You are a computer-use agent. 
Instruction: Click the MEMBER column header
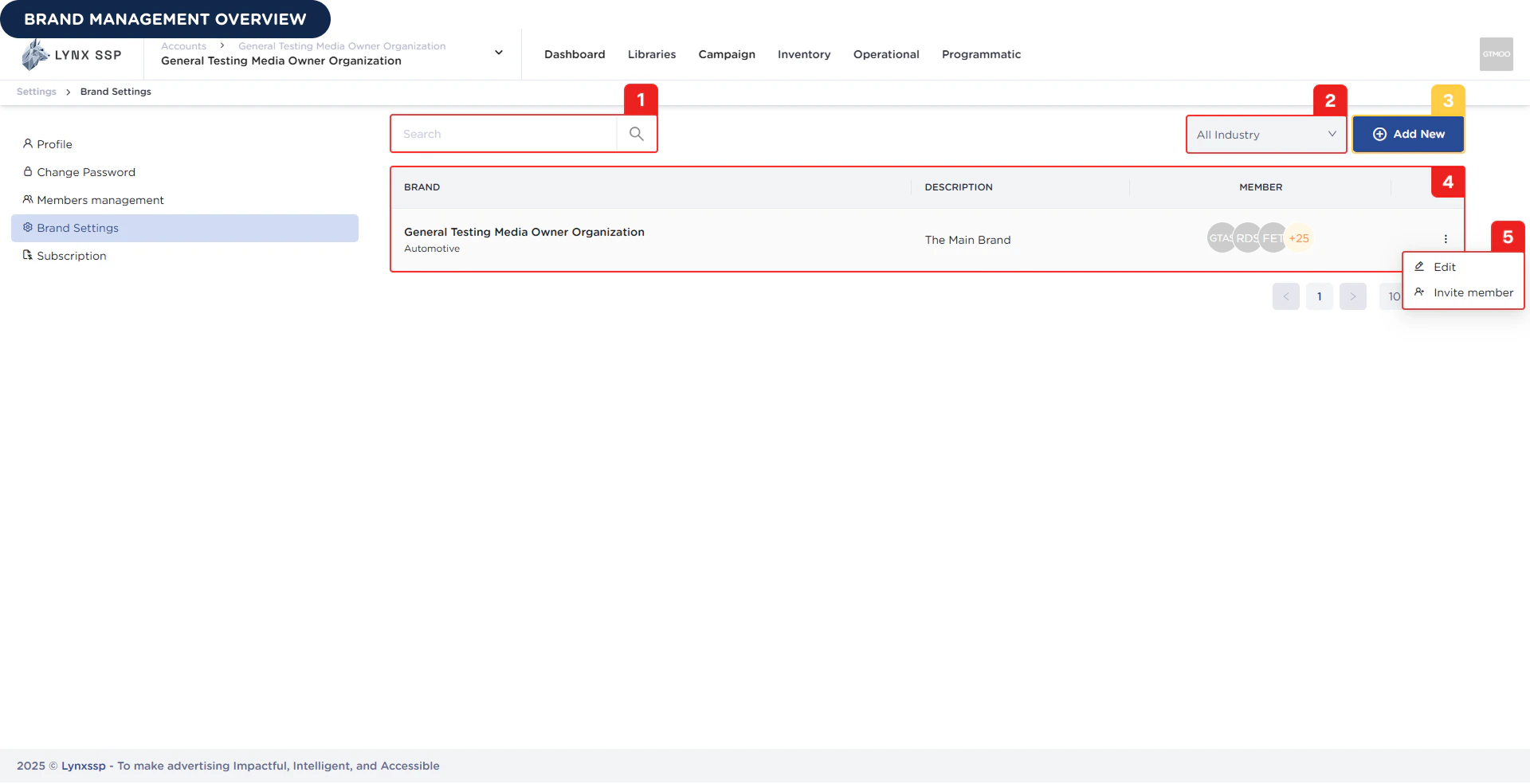click(1261, 187)
